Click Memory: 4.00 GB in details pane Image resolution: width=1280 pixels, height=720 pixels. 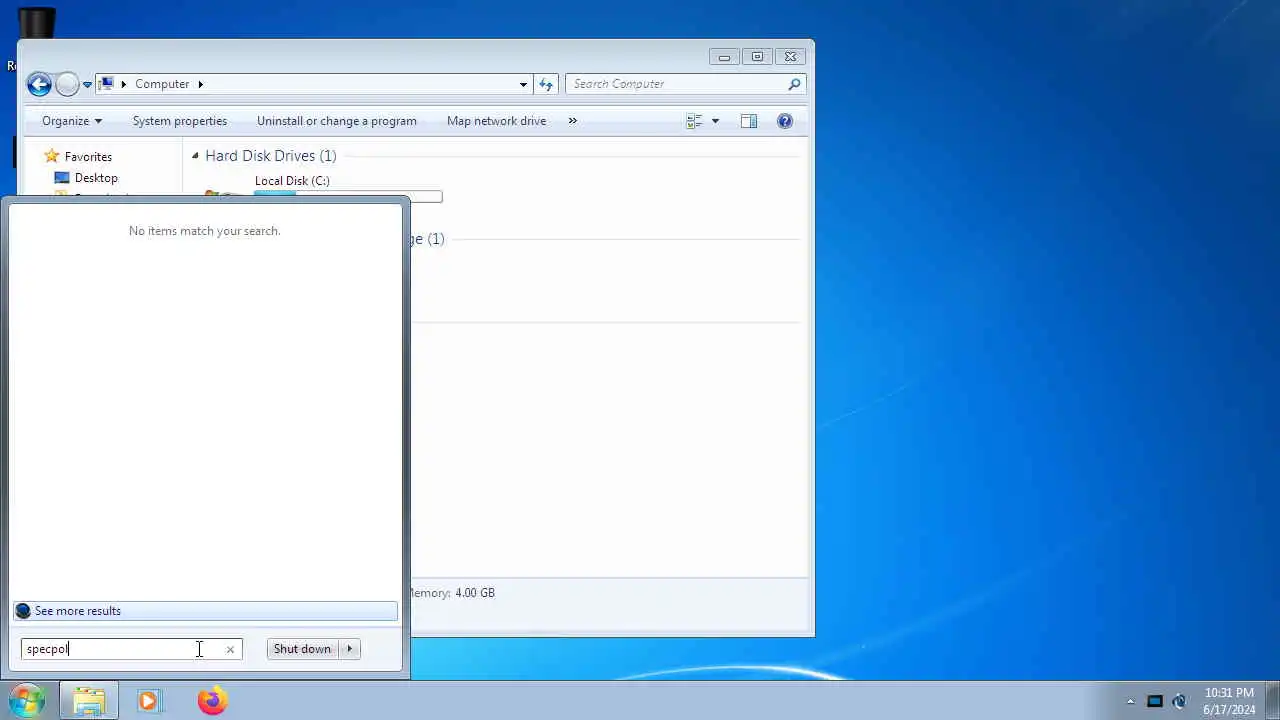(x=453, y=593)
